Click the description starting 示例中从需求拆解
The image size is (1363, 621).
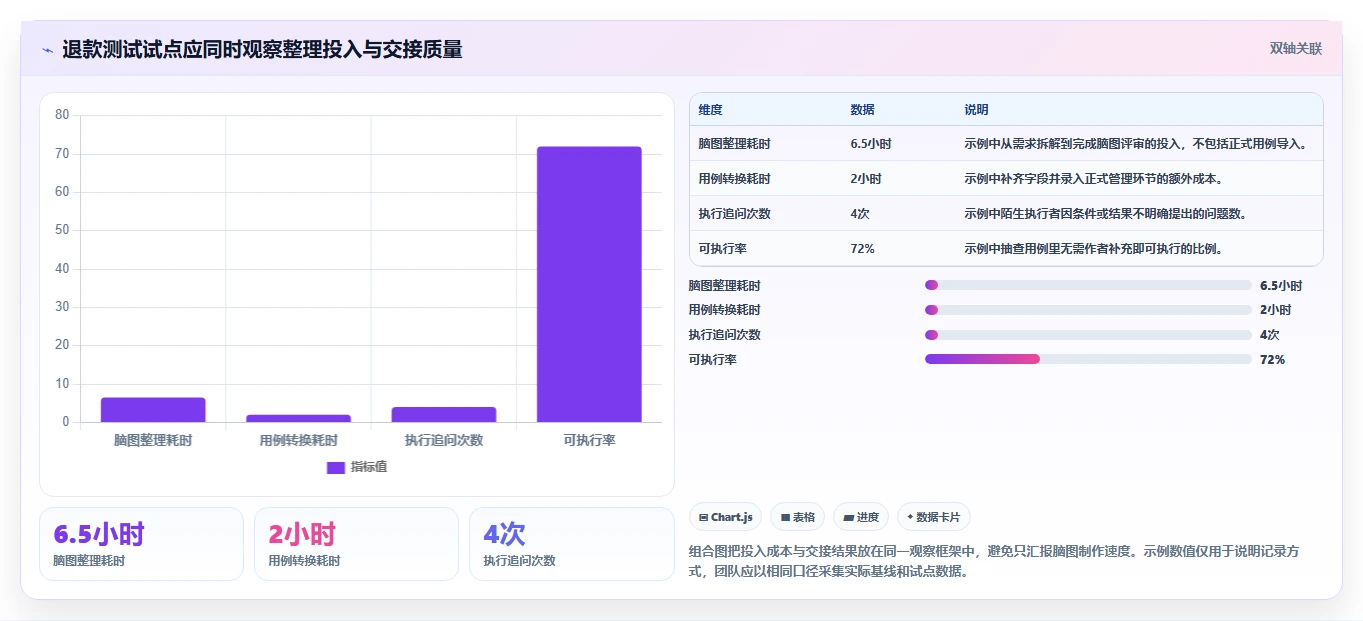(1136, 144)
